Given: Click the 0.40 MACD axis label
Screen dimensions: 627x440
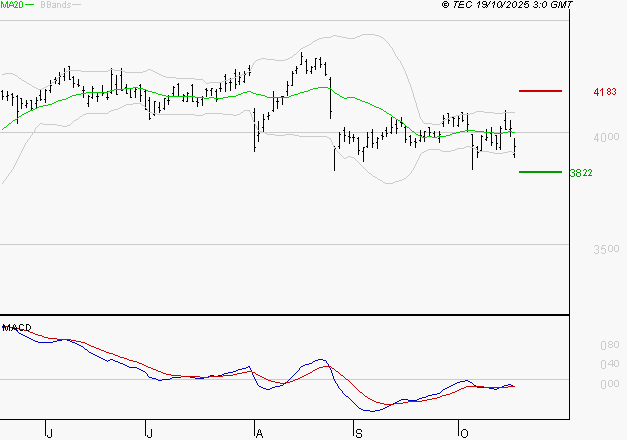Looking at the screenshot, I should [x=609, y=364].
